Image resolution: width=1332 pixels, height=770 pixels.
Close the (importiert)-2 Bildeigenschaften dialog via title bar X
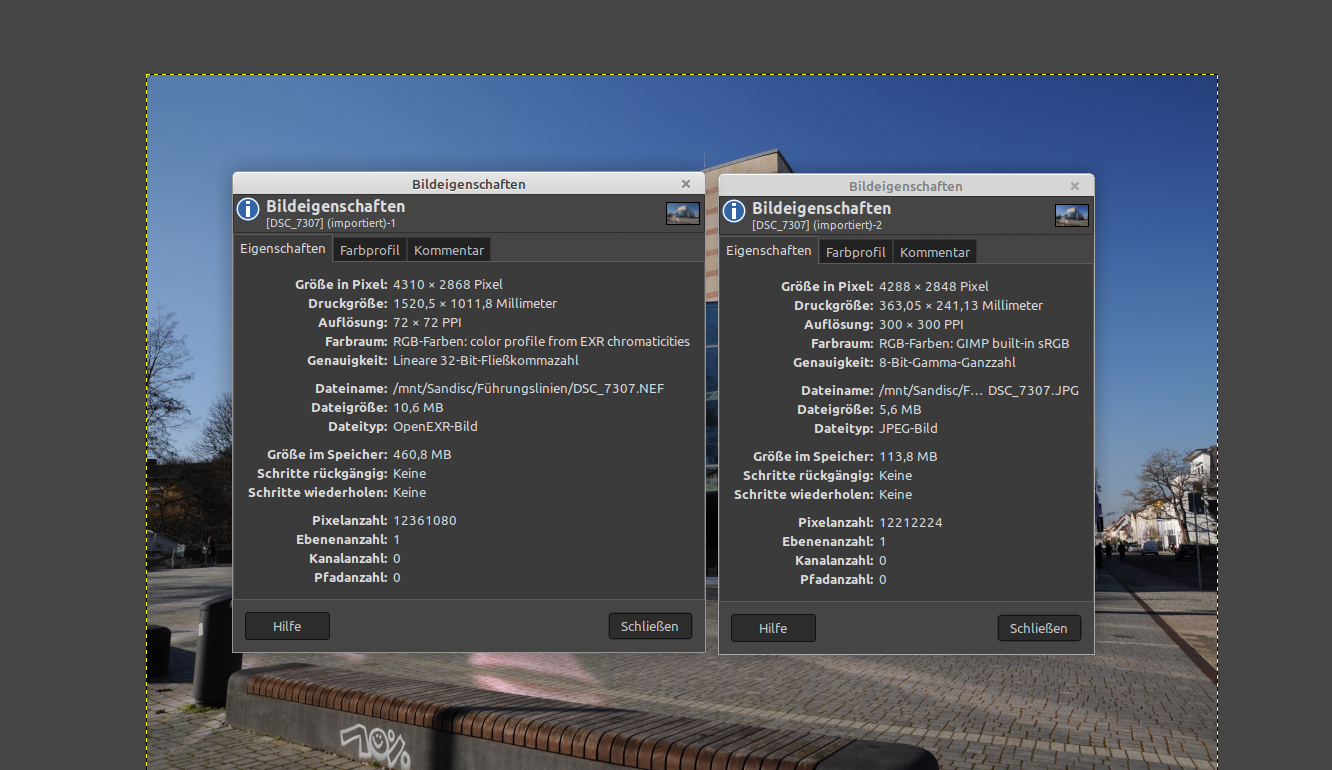1075,186
